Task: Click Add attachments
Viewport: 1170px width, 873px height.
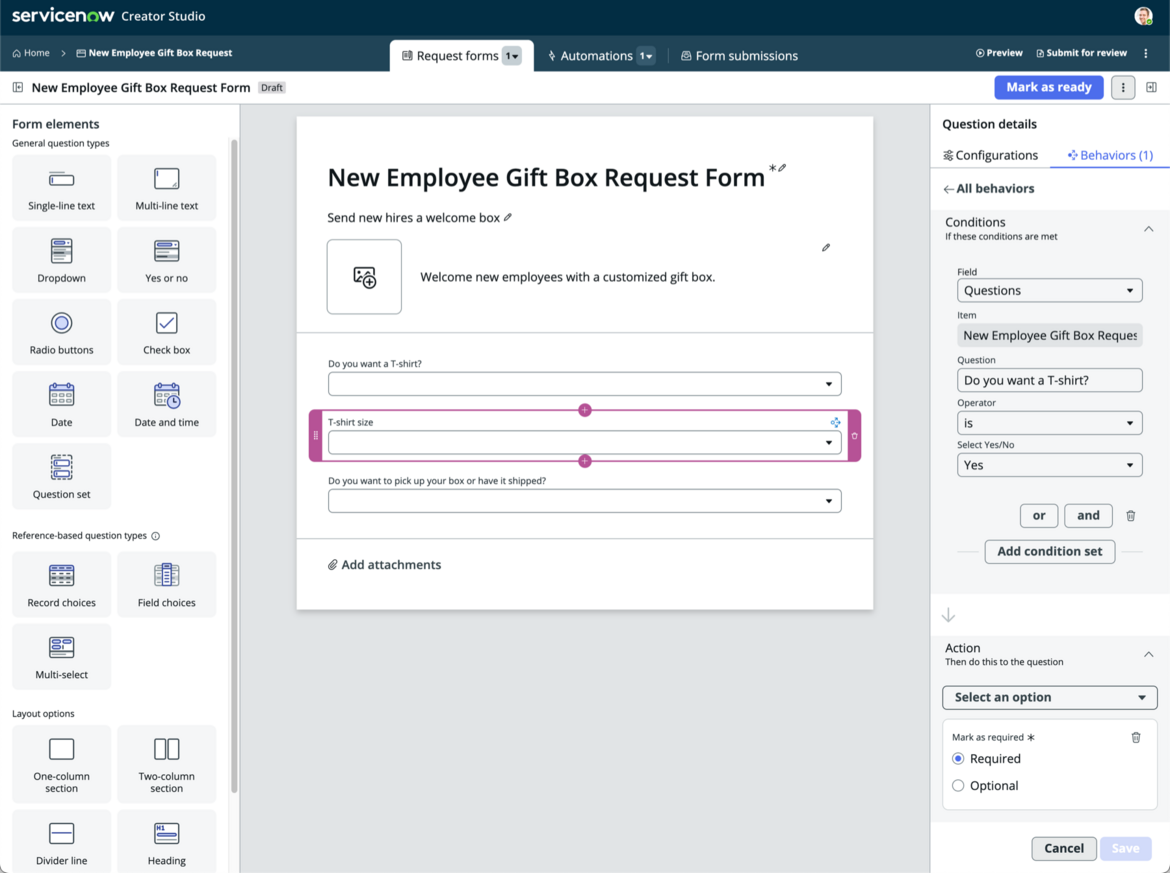Action: point(384,565)
